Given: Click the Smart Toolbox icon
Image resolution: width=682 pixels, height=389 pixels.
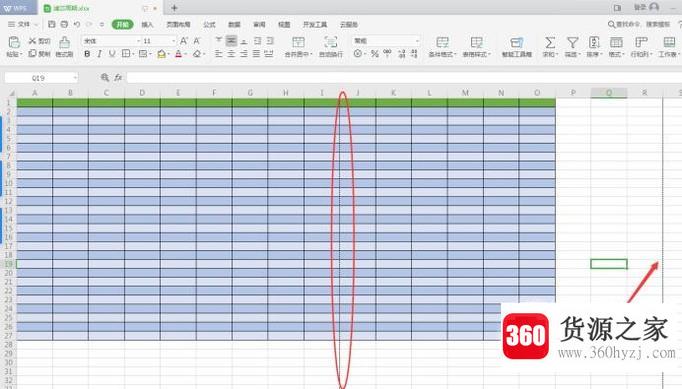Looking at the screenshot, I should [x=517, y=43].
